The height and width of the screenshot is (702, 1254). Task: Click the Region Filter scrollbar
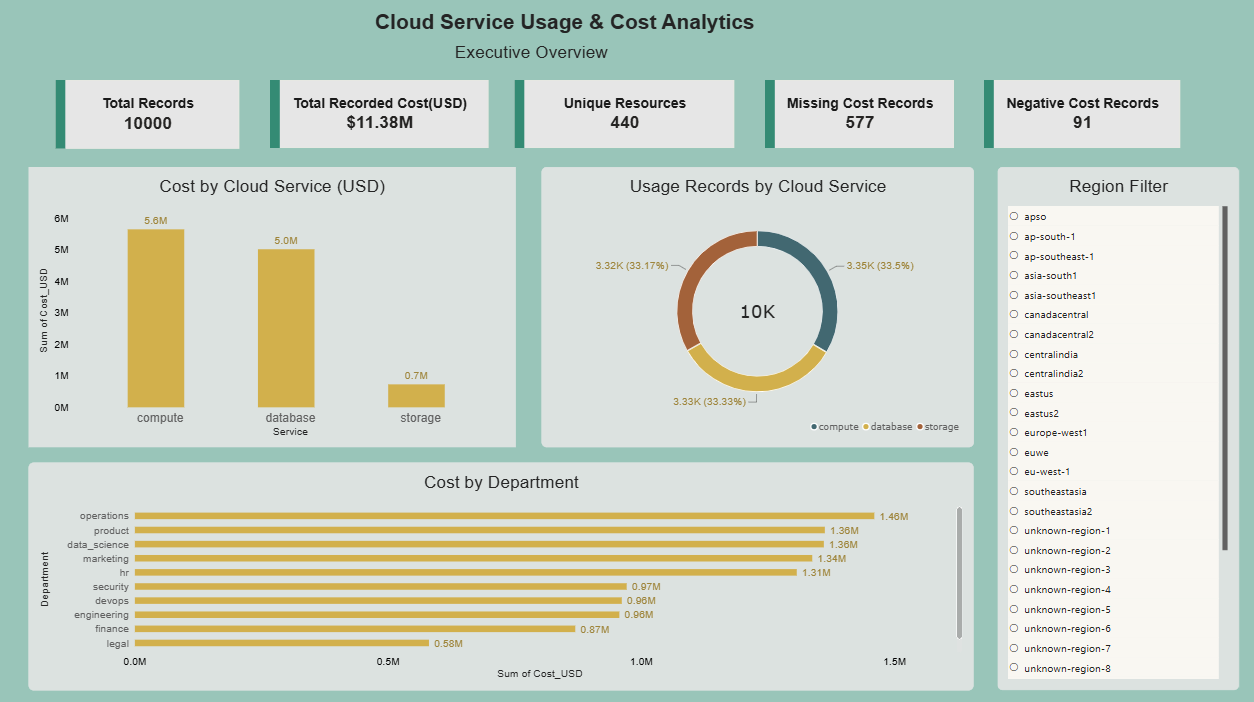point(1224,378)
